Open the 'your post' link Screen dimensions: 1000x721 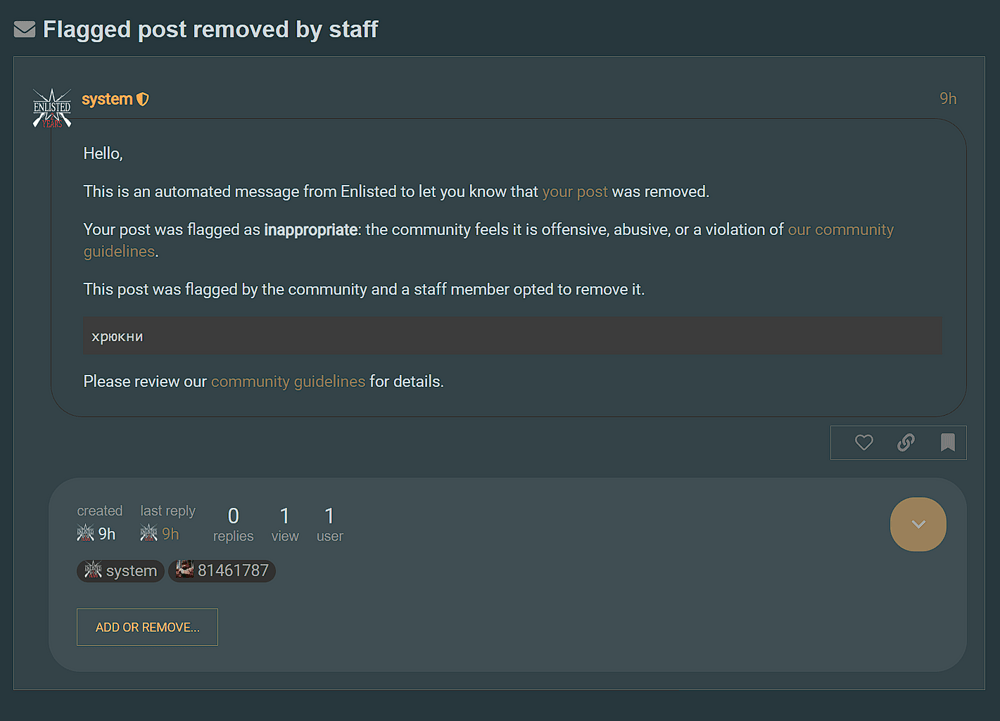pos(575,191)
